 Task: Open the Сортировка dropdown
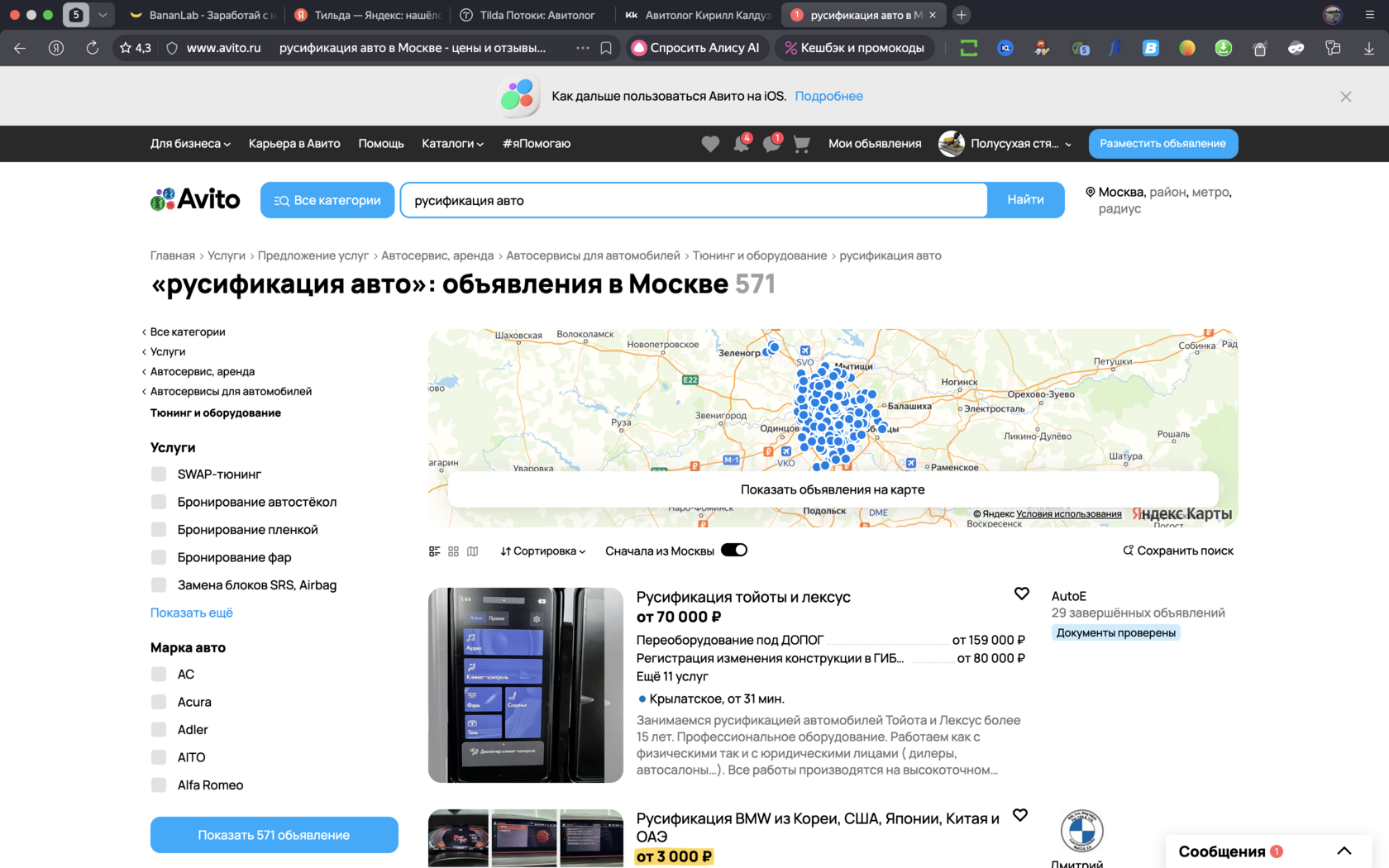pyautogui.click(x=543, y=551)
